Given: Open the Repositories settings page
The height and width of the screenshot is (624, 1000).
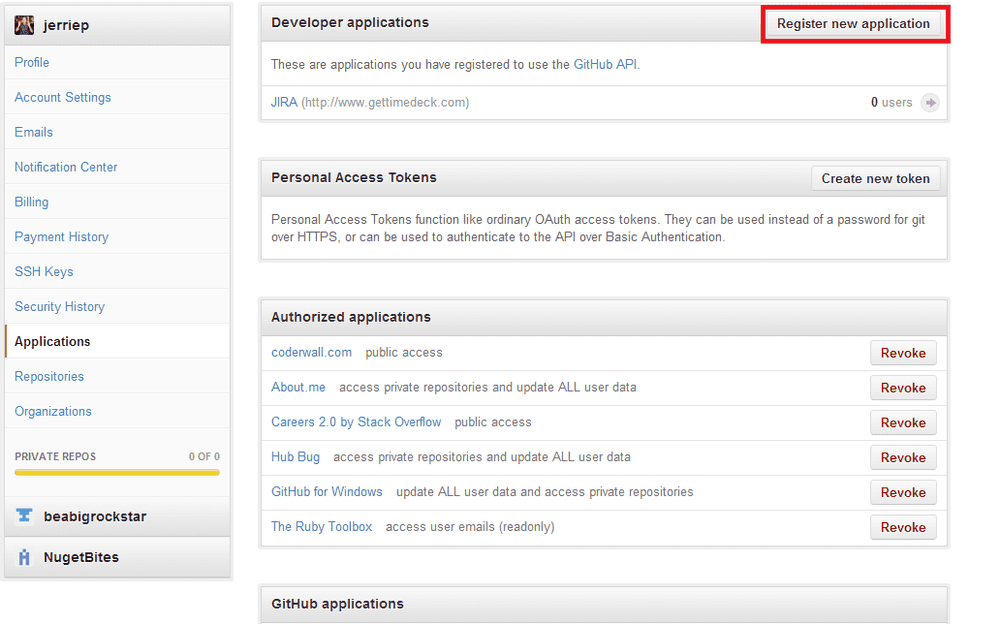Looking at the screenshot, I should (x=49, y=377).
